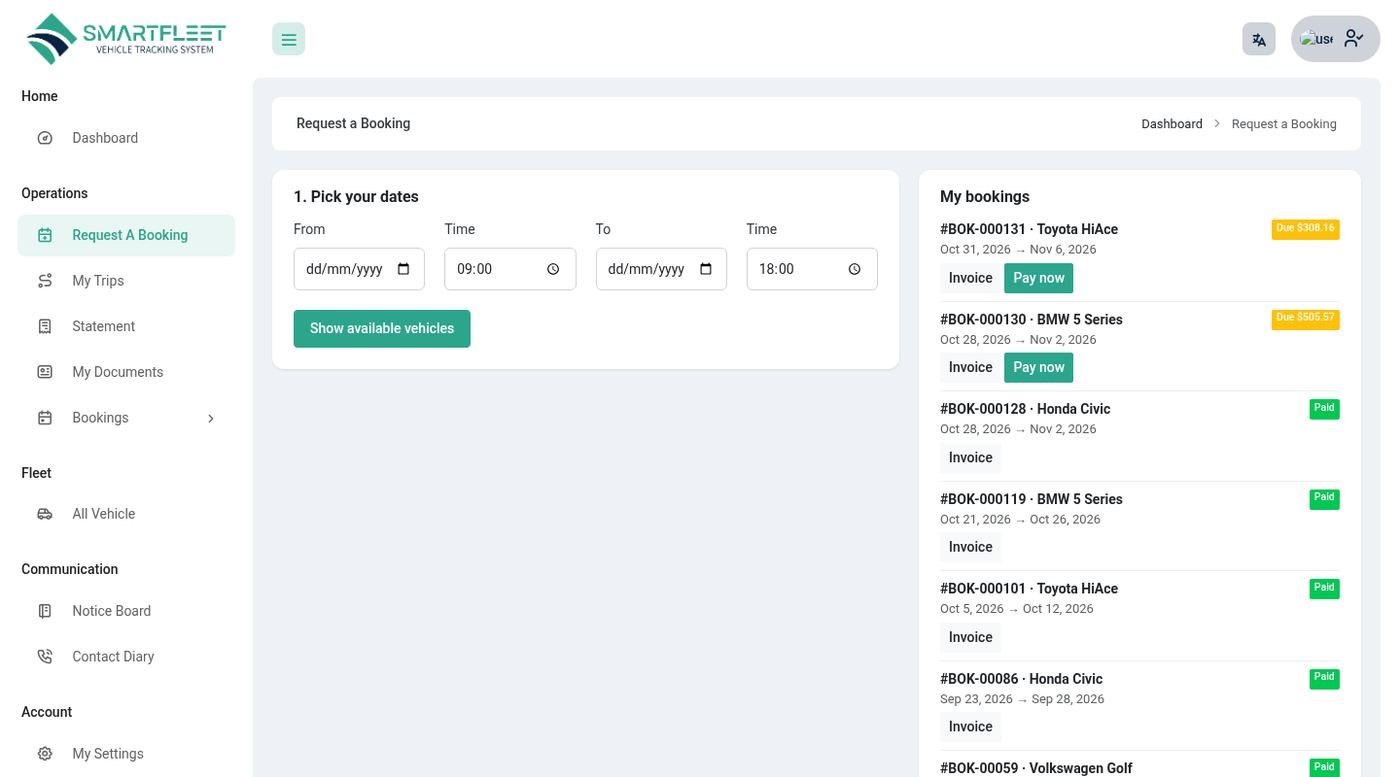Screen dimensions: 1400x777
Task: Click Show available vehicles button
Action: click(382, 328)
